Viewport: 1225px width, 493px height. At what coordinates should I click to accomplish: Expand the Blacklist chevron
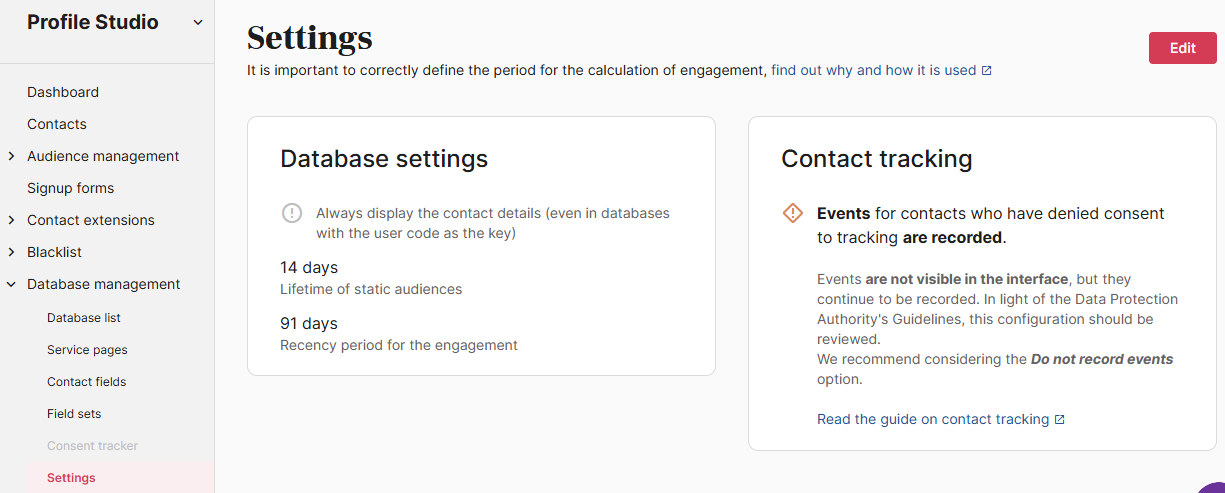[x=11, y=252]
